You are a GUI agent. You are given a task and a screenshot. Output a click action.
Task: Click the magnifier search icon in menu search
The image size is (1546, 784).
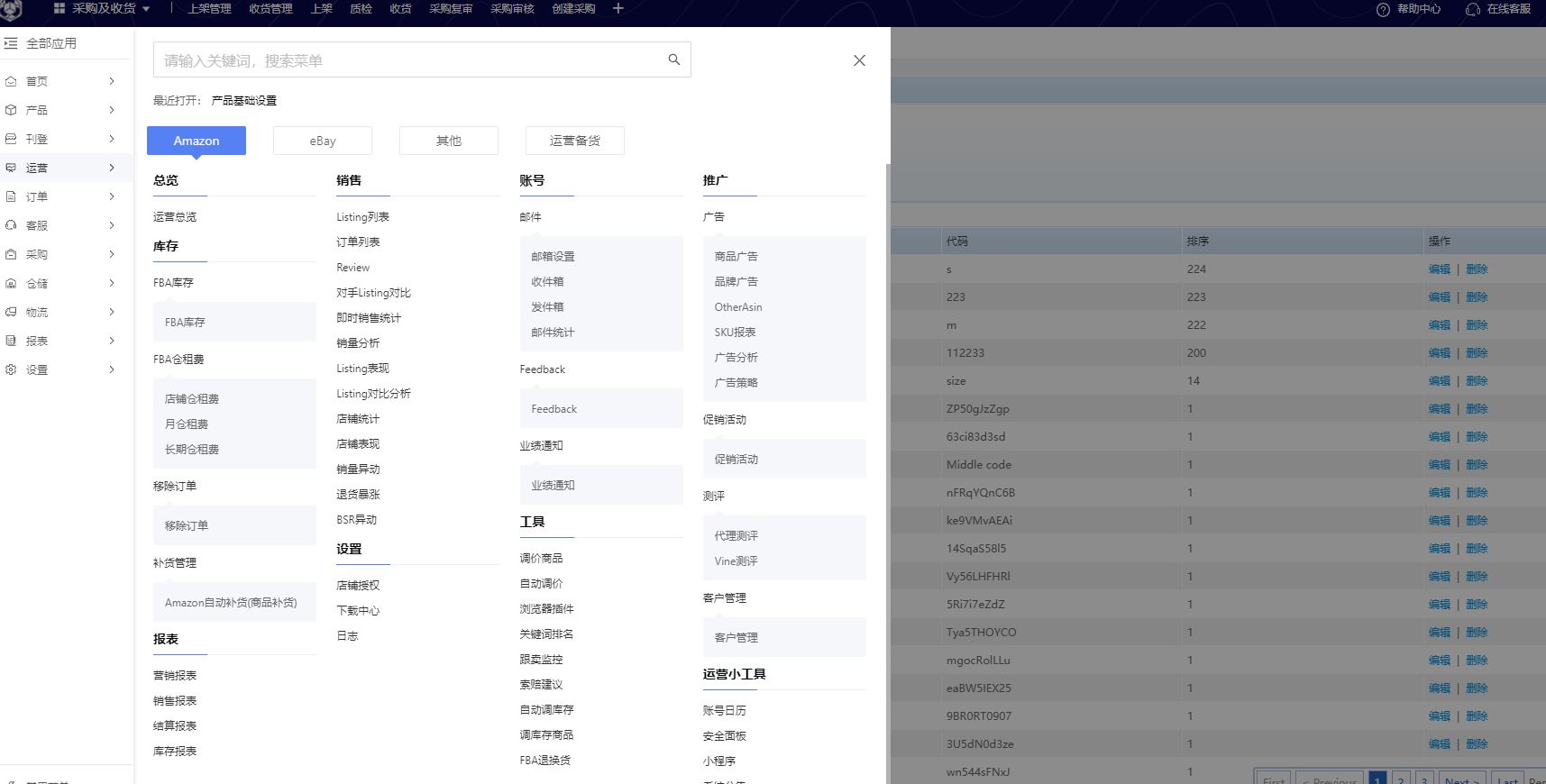click(673, 59)
